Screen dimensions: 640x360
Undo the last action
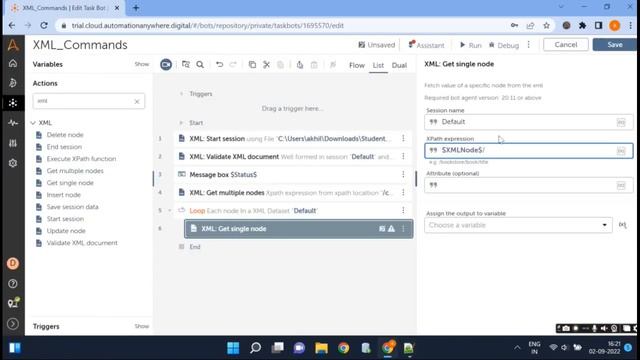pyautogui.click(x=219, y=64)
